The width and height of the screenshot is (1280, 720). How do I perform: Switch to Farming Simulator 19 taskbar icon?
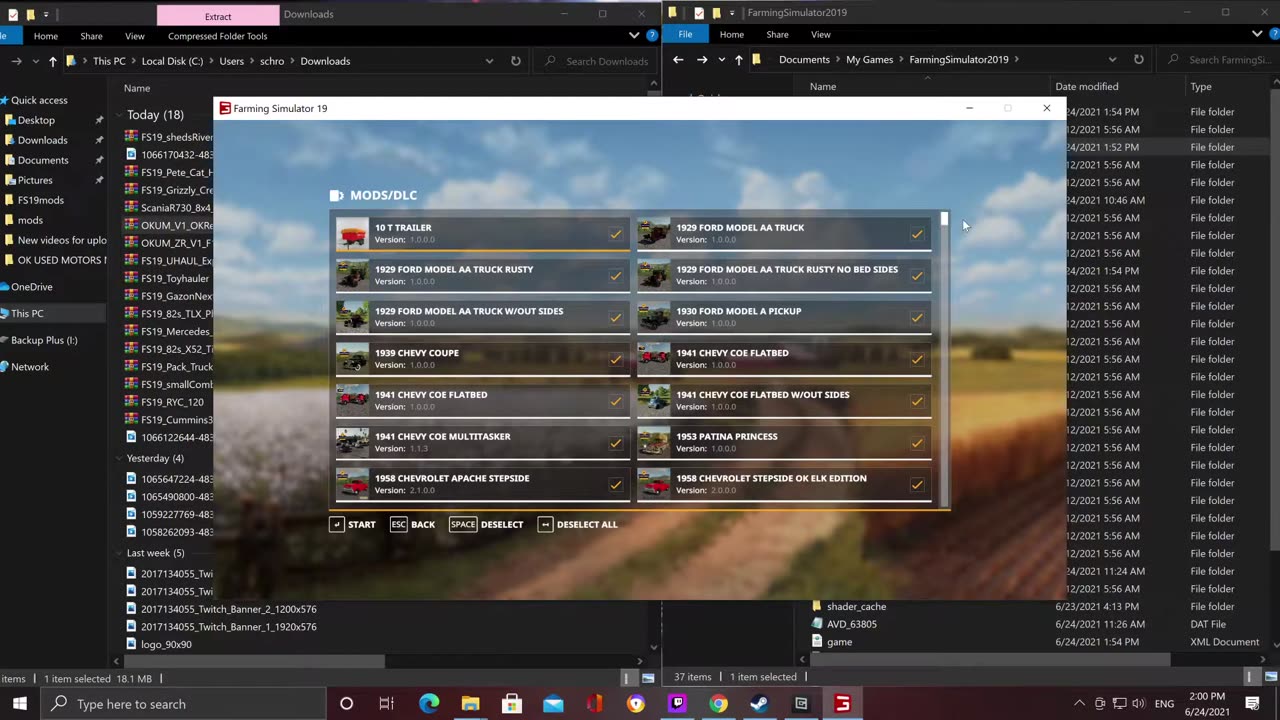842,704
